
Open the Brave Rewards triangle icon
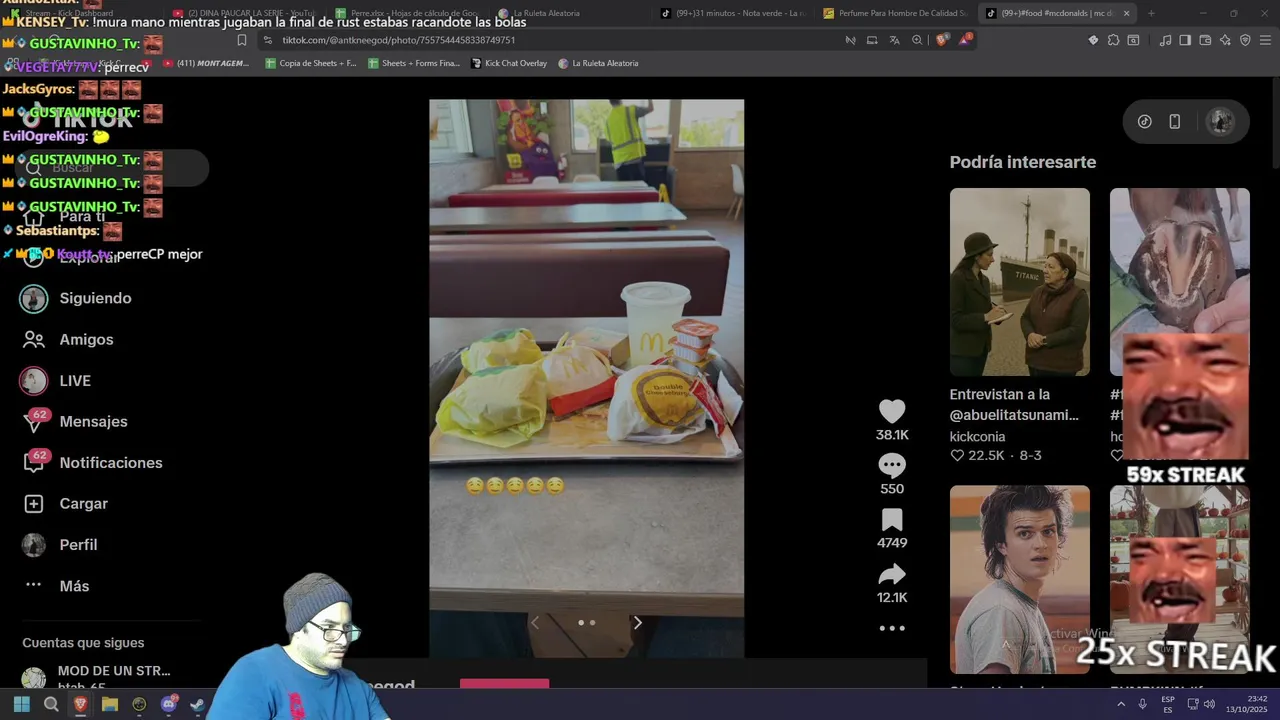click(965, 40)
